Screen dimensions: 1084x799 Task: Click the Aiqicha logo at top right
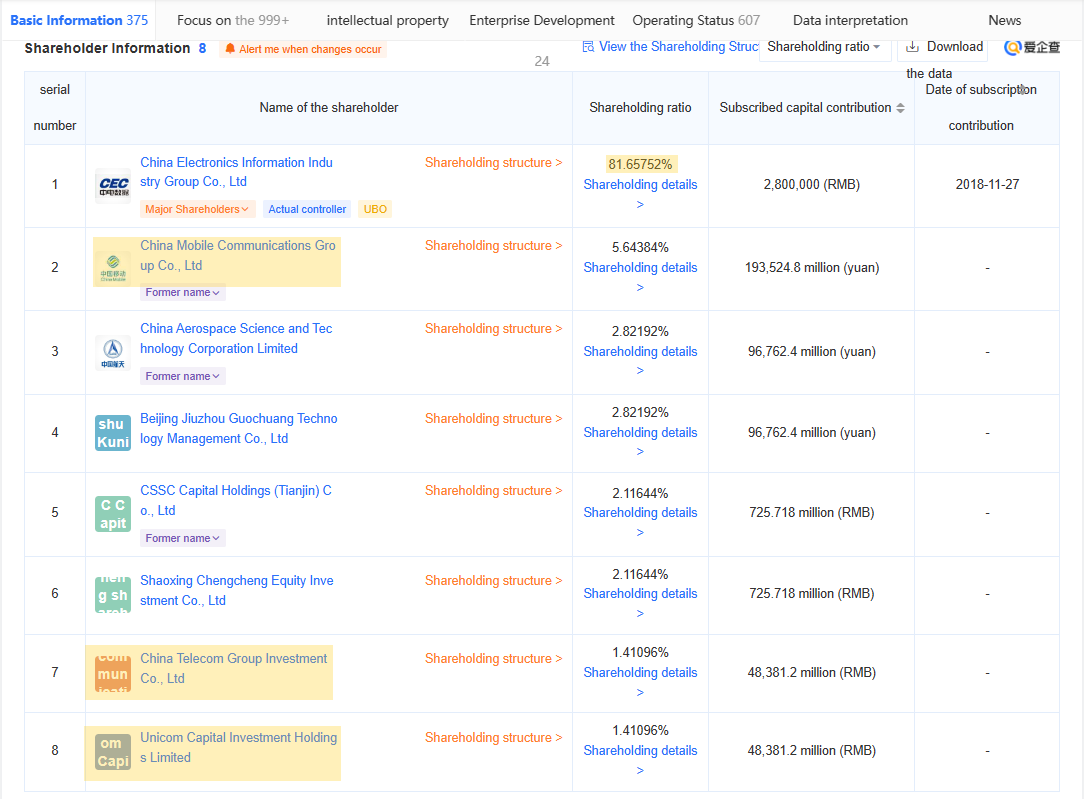coord(1032,47)
